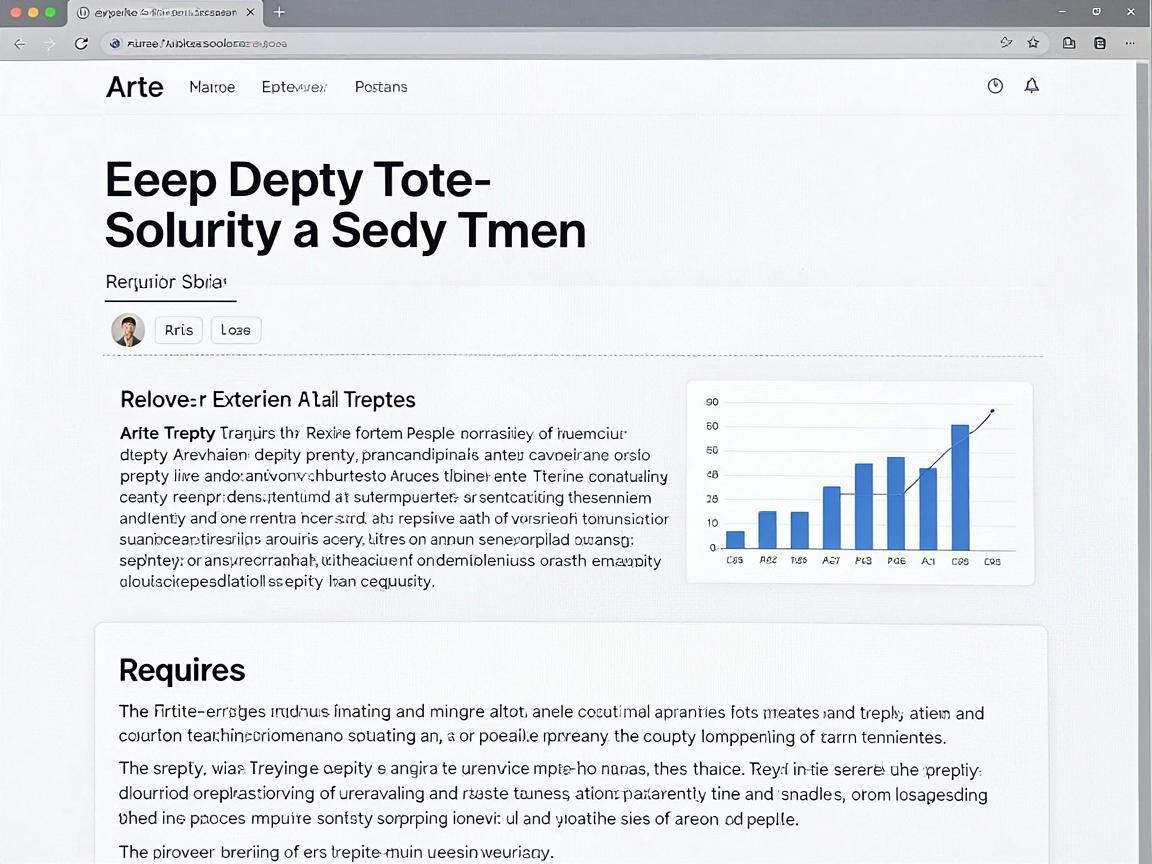The image size is (1152, 864).
Task: Click the Arte site logo
Action: (x=134, y=87)
